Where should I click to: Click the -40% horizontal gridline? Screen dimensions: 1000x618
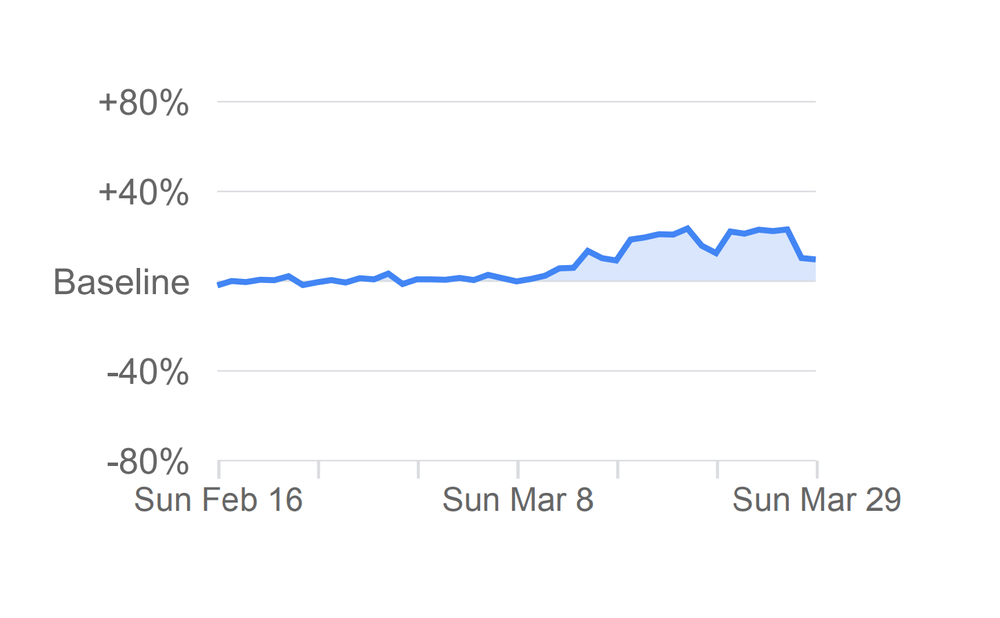(516, 371)
